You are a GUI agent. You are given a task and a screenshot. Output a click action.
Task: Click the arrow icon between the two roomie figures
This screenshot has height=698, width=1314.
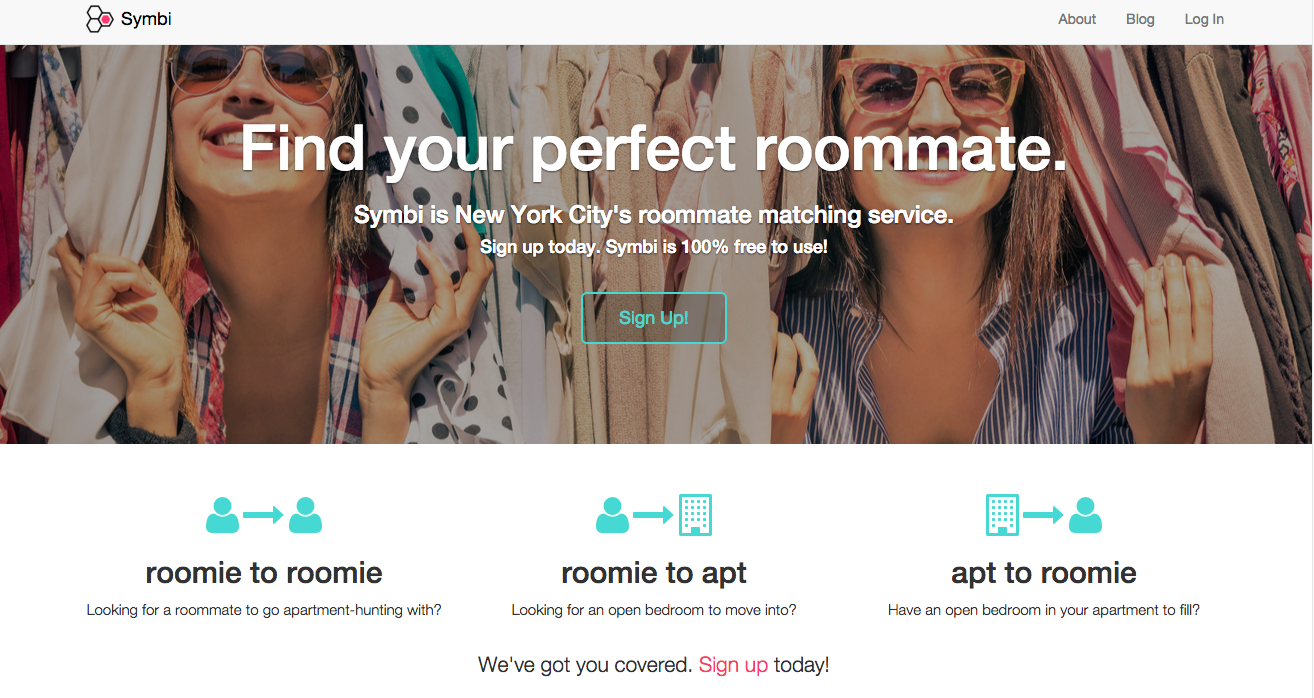click(x=264, y=515)
